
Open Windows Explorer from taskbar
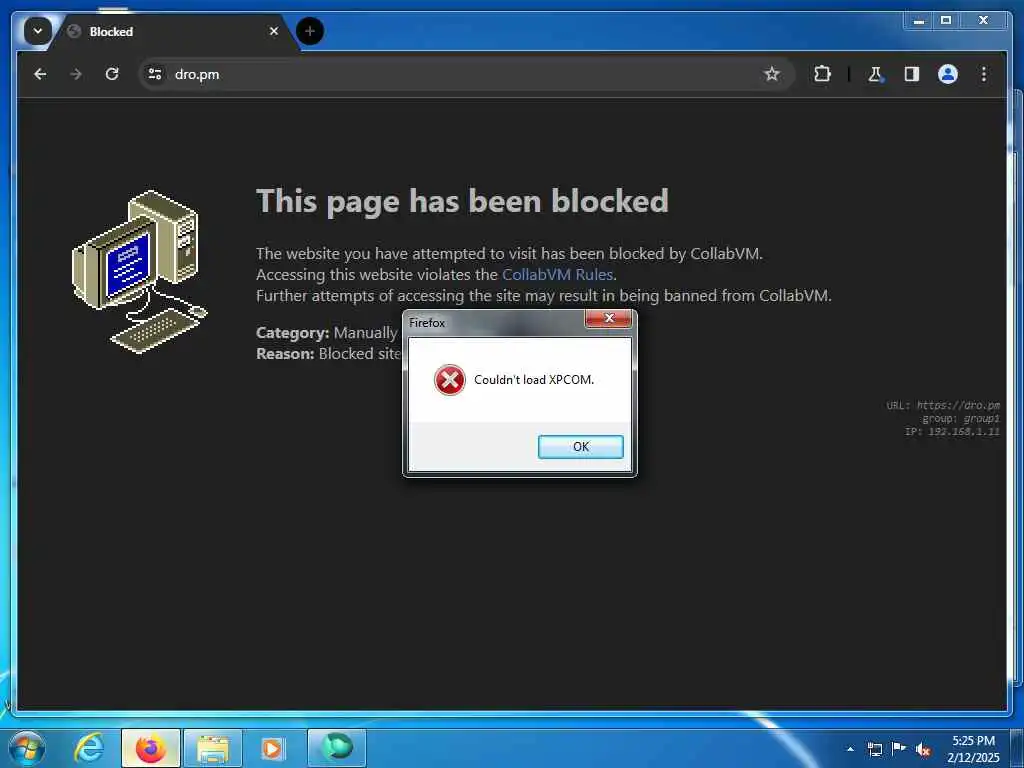[213, 748]
